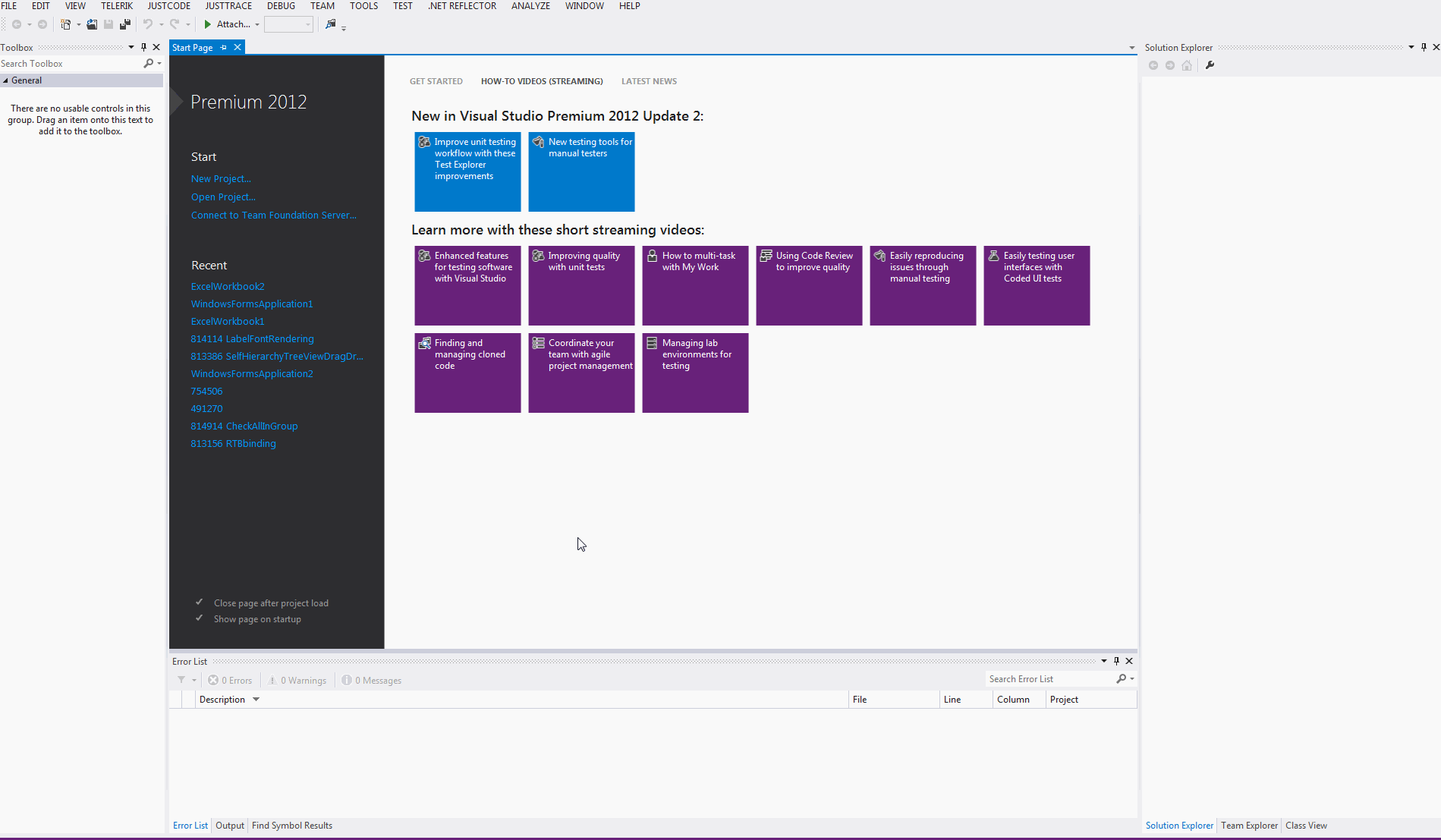Click the New Project toolbar icon
1441x840 pixels.
[66, 24]
